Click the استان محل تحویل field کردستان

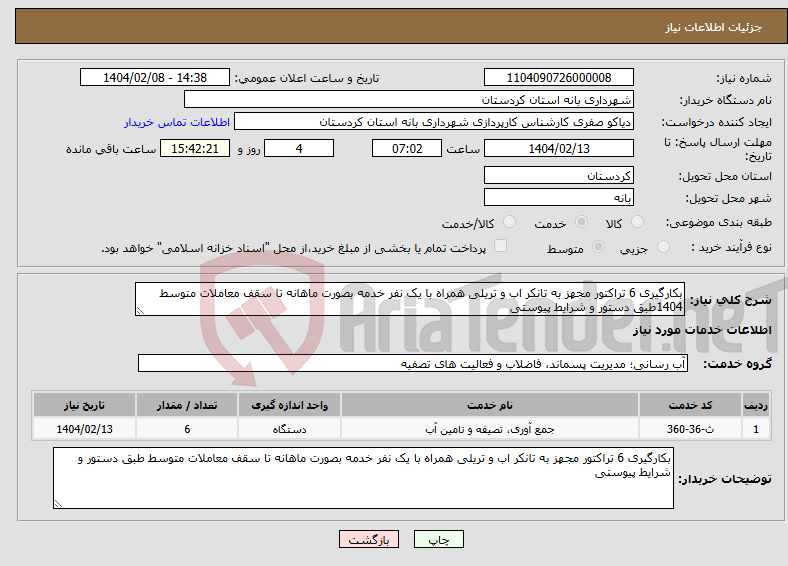[558, 175]
